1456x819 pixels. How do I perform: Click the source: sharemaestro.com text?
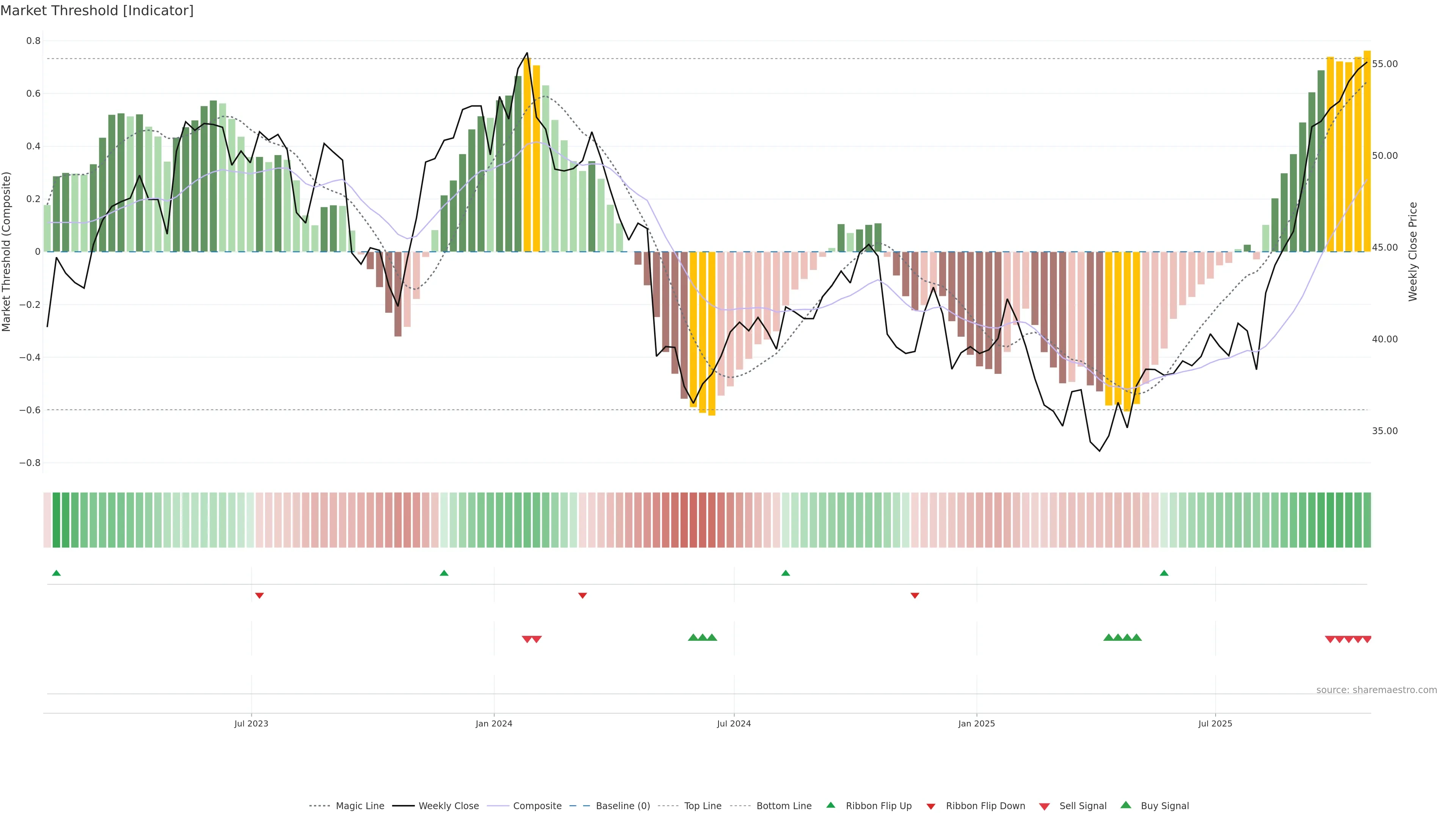(1376, 690)
